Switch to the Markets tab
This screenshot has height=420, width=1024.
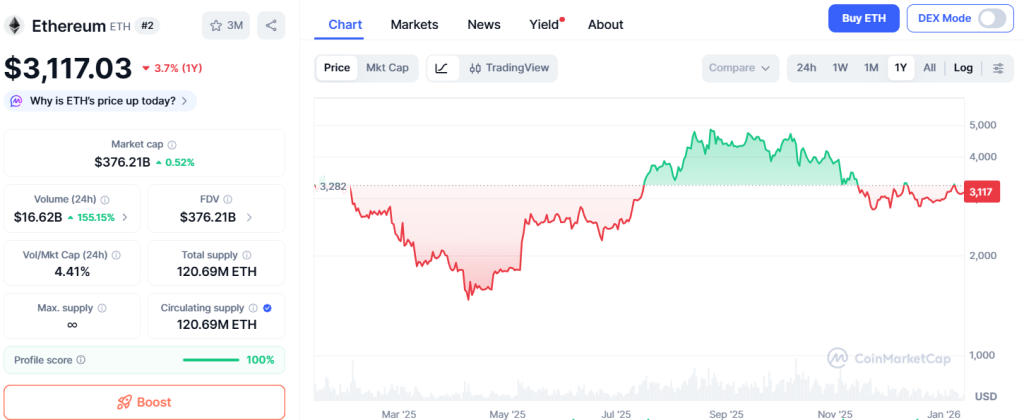(x=414, y=24)
